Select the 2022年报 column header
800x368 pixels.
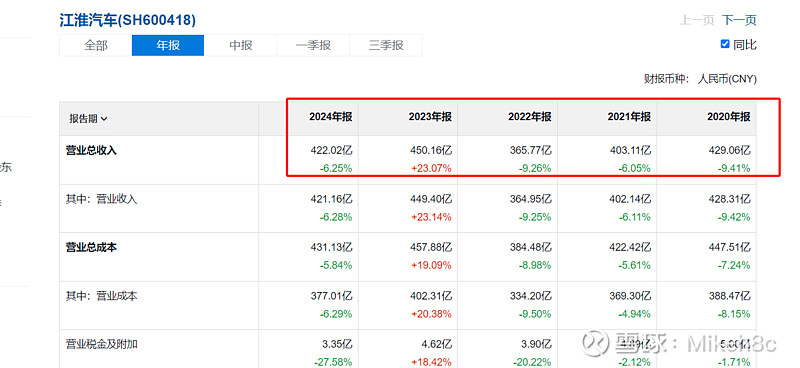click(x=529, y=117)
